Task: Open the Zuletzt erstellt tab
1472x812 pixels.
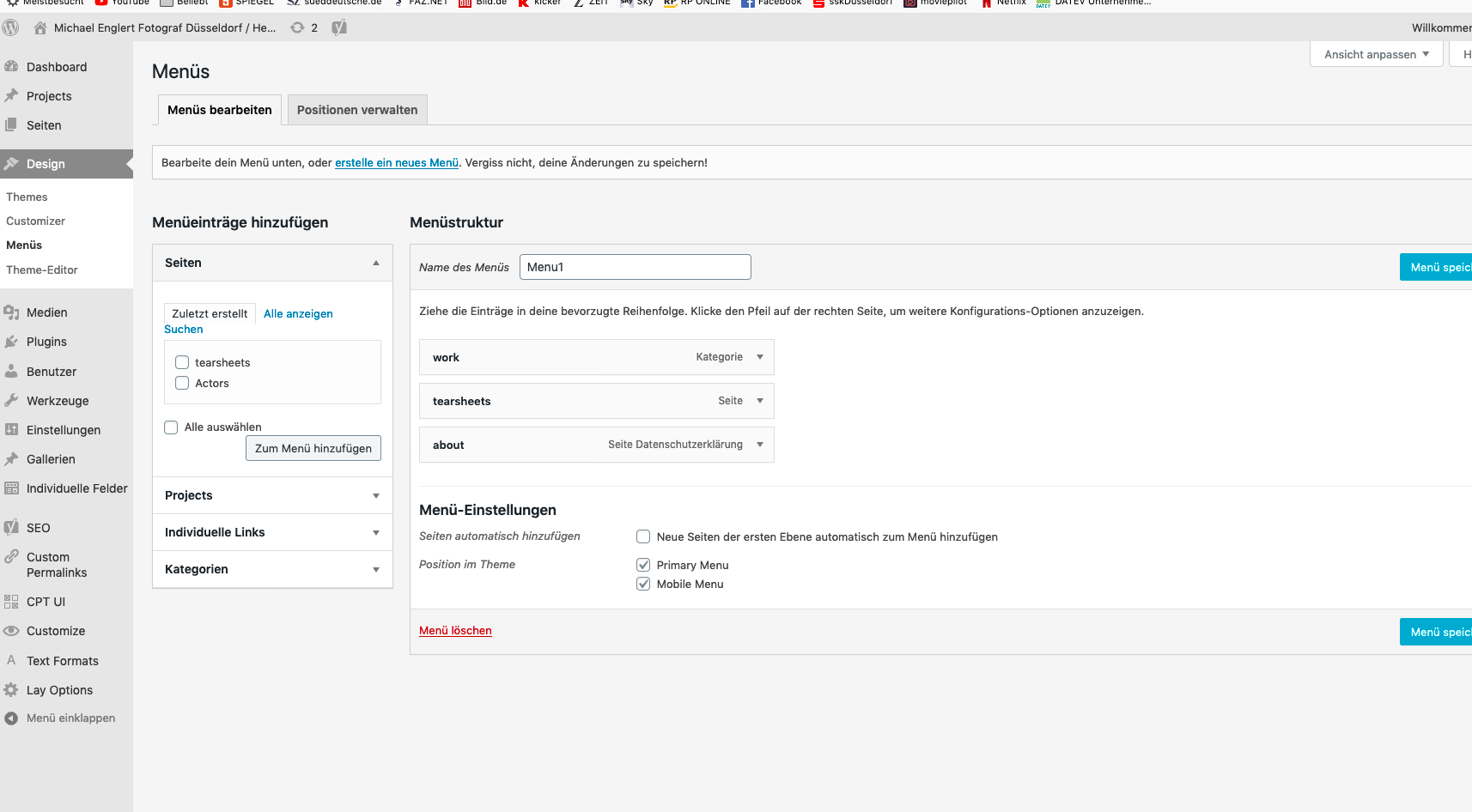Action: tap(210, 313)
